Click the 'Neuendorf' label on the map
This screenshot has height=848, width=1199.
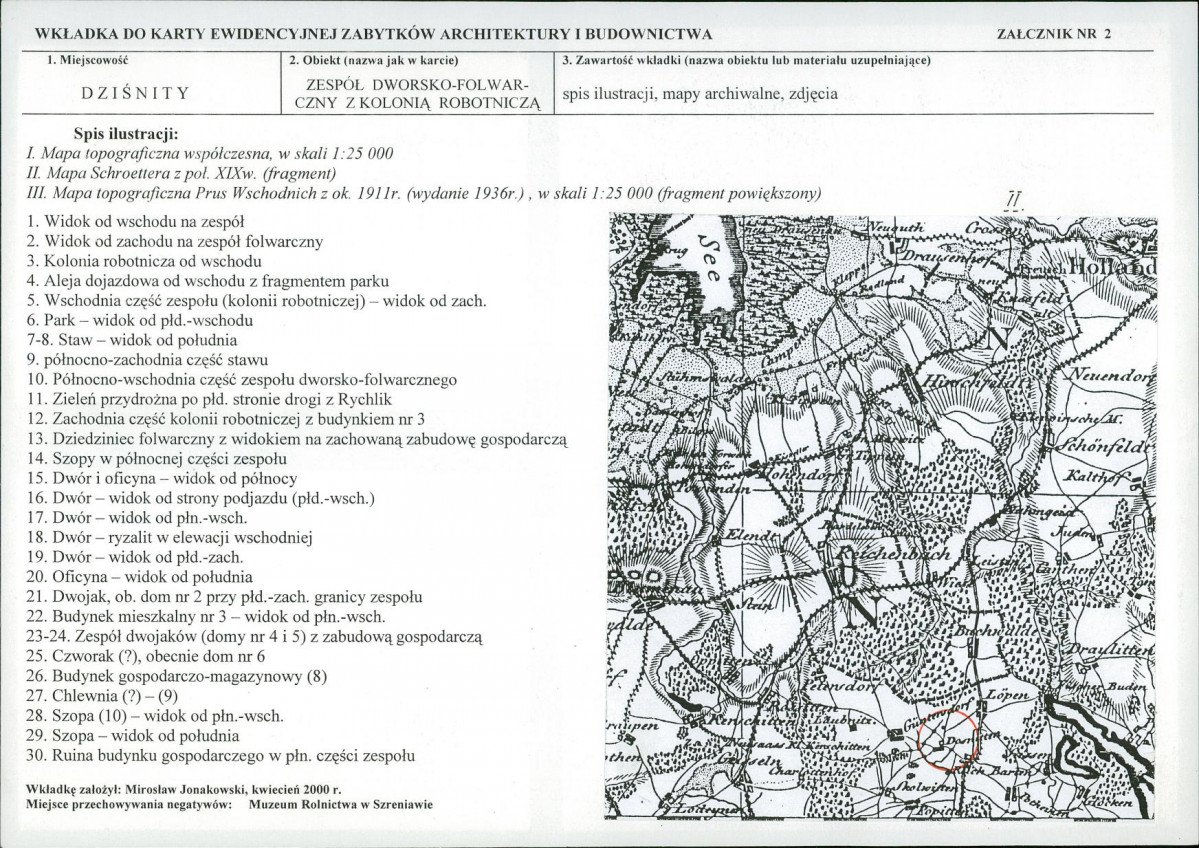(1111, 375)
